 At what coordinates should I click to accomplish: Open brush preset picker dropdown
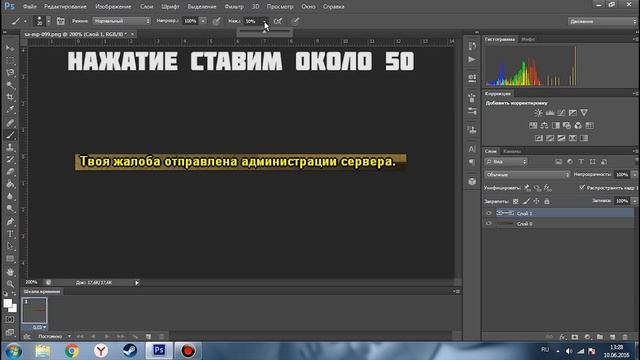click(x=49, y=21)
